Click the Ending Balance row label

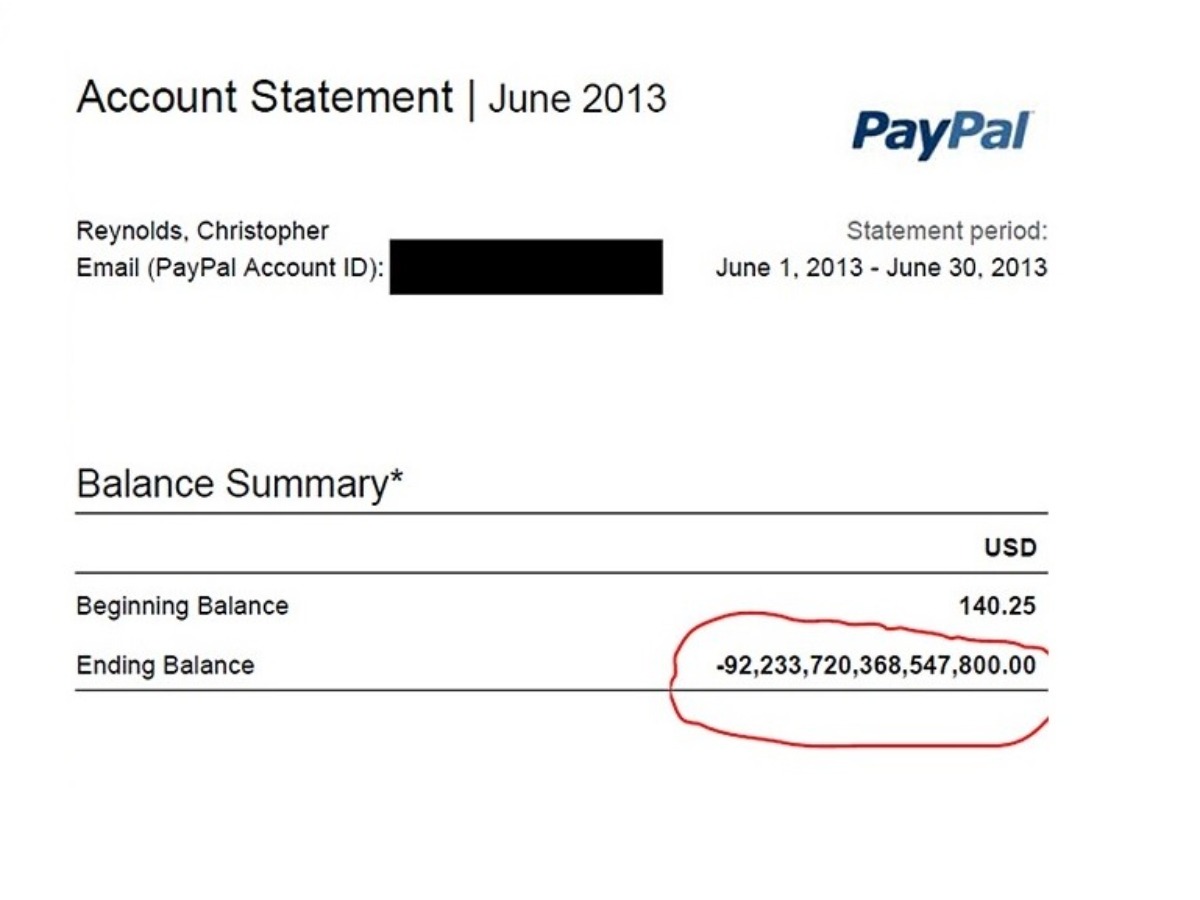[x=165, y=666]
